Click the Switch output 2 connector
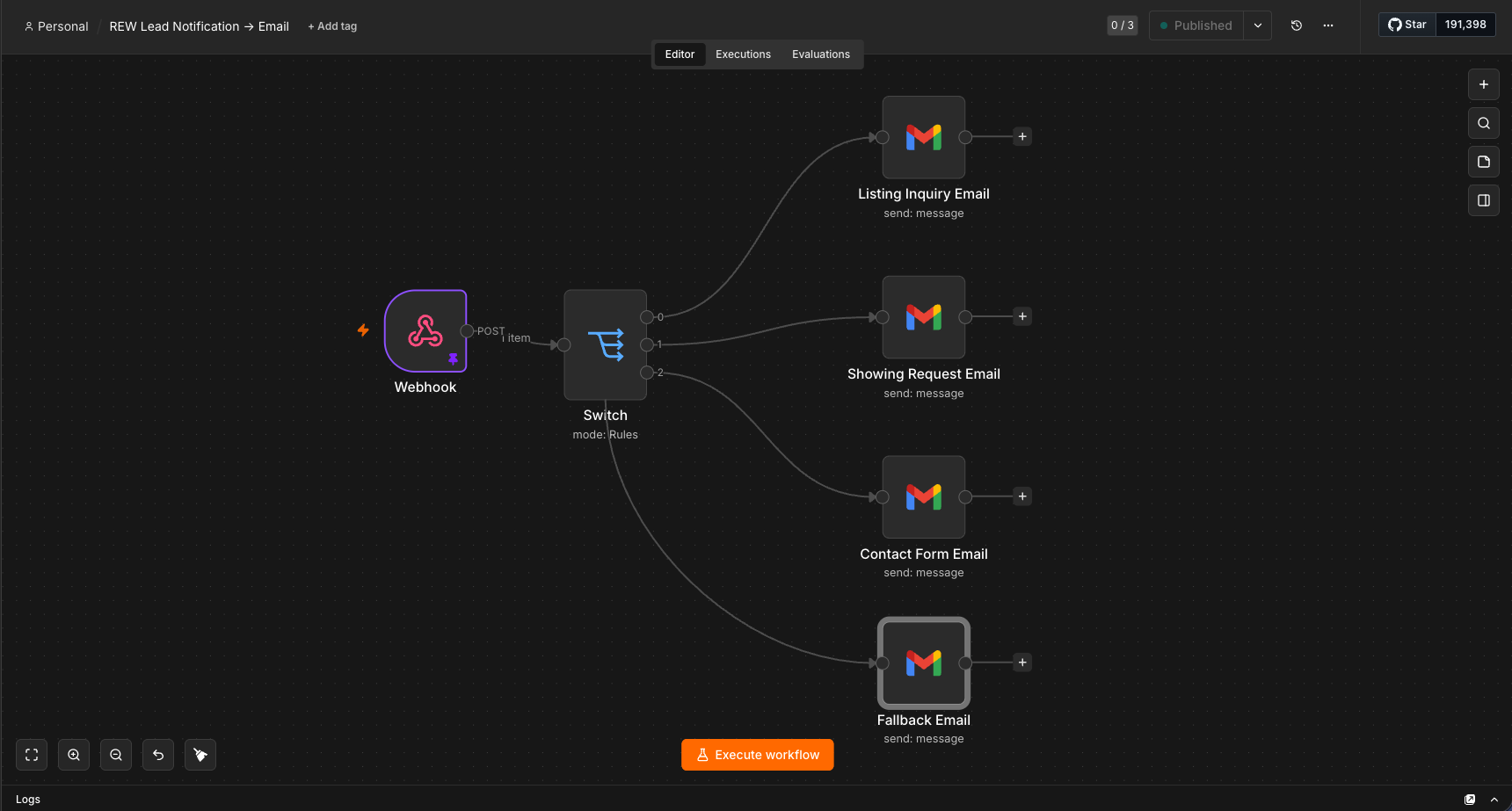Screen dimensions: 1512x811 pyautogui.click(x=647, y=373)
